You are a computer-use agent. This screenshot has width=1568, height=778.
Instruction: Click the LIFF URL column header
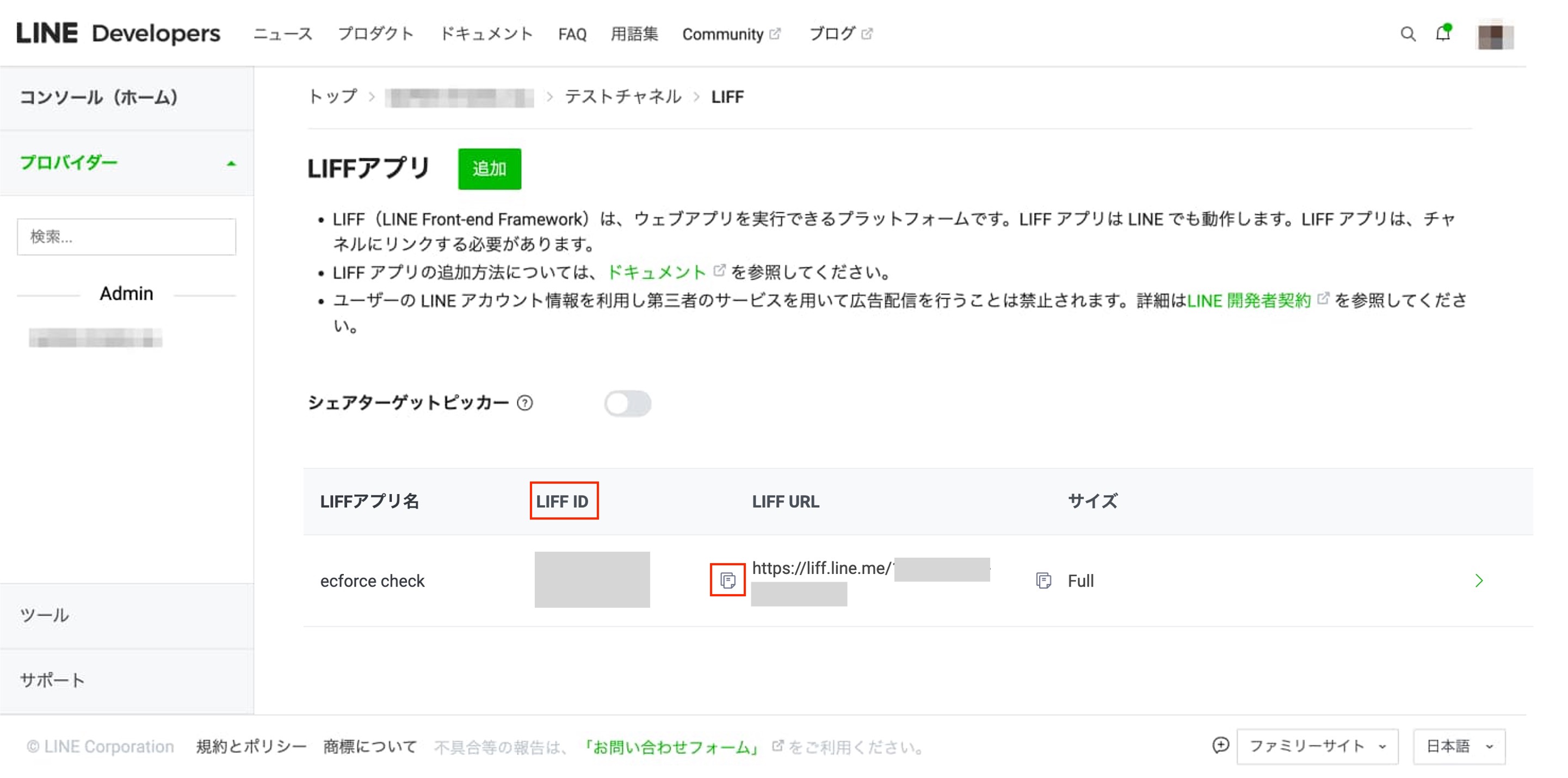[x=785, y=502]
